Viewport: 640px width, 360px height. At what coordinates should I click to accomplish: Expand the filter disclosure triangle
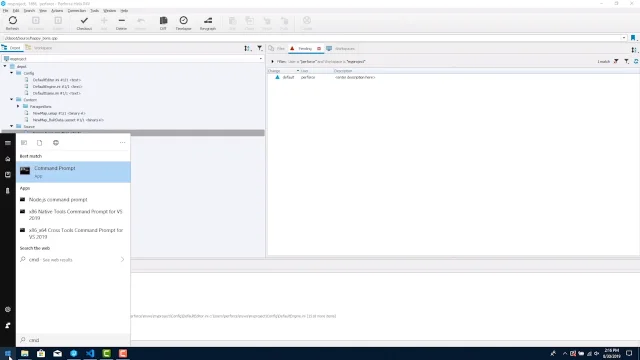(x=272, y=62)
